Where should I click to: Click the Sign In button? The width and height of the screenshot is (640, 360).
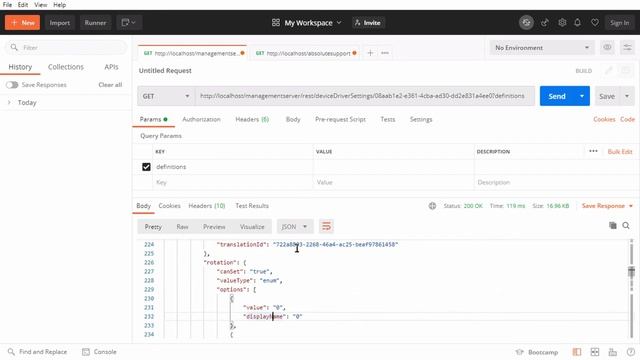coord(619,23)
